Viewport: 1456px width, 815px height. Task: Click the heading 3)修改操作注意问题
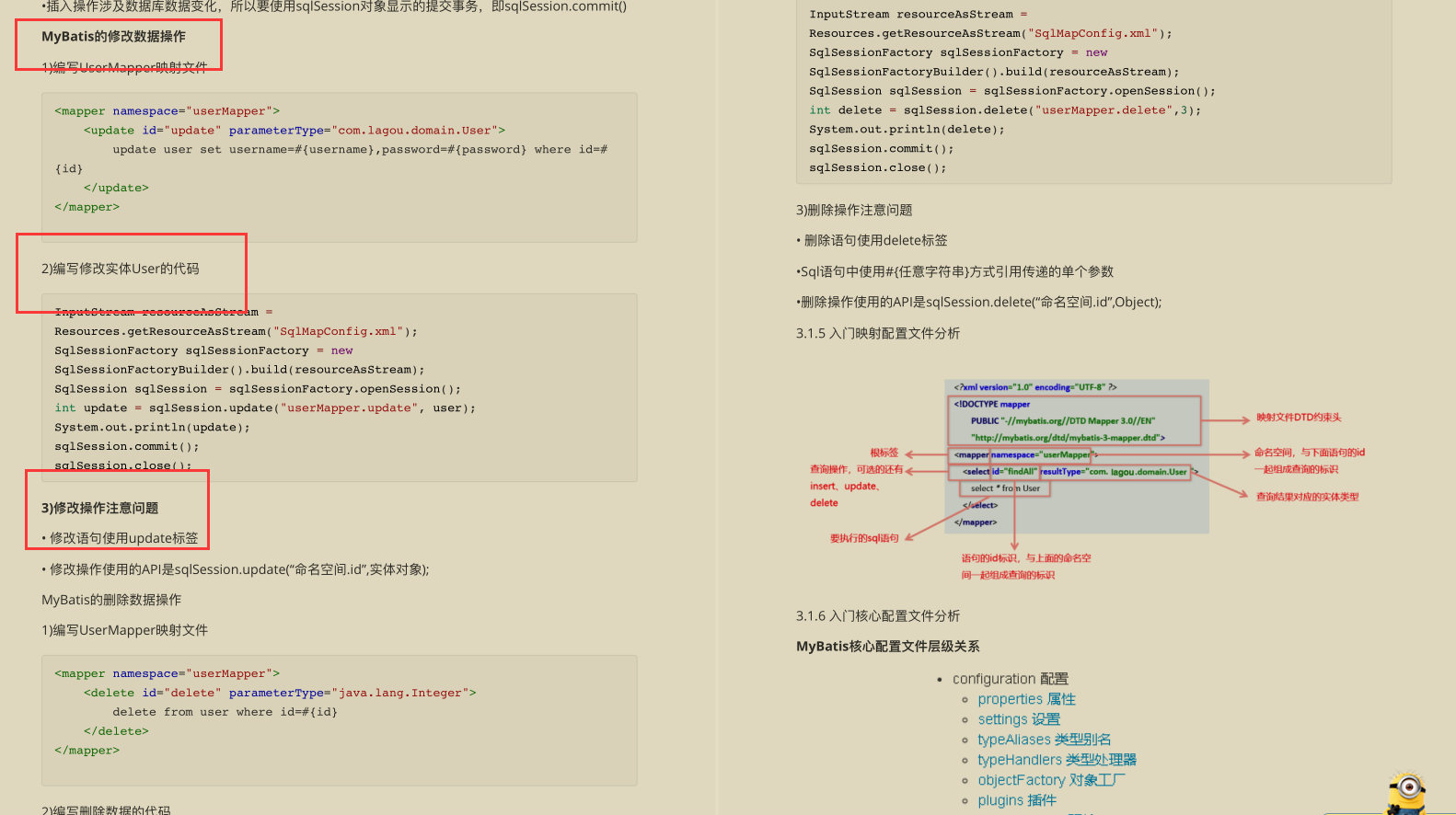[99, 508]
